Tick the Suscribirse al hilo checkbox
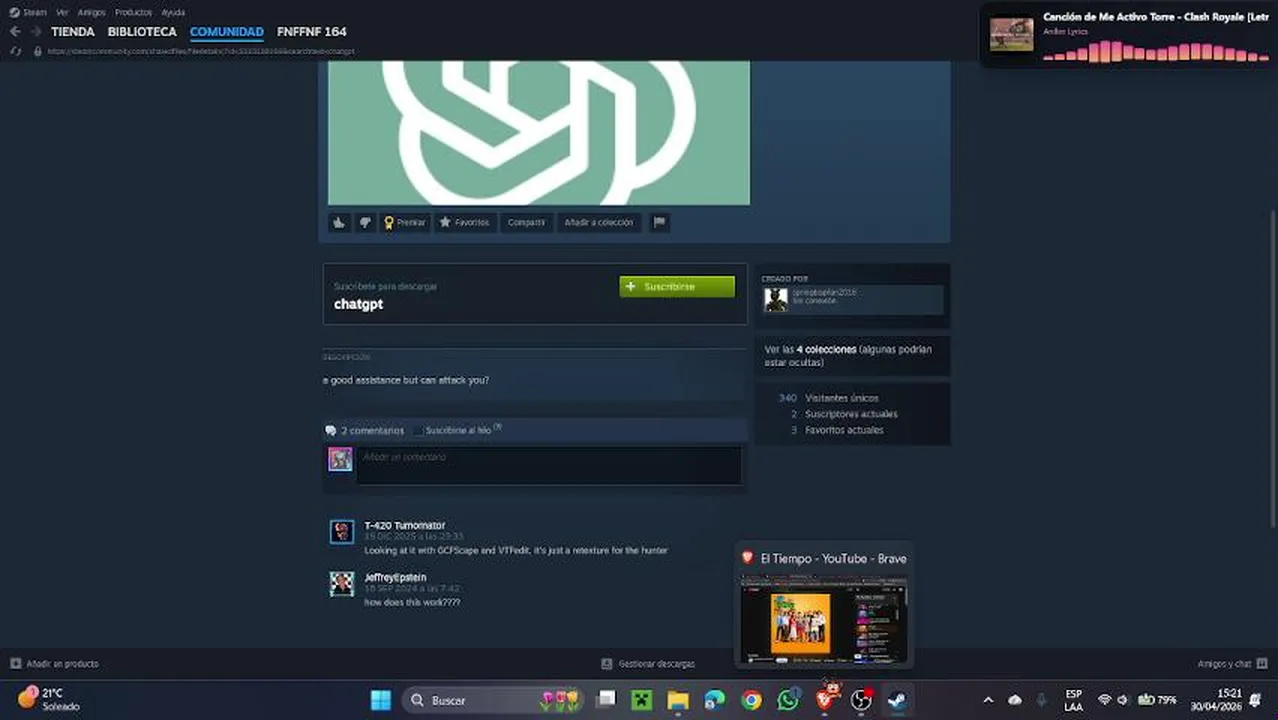 tap(419, 431)
